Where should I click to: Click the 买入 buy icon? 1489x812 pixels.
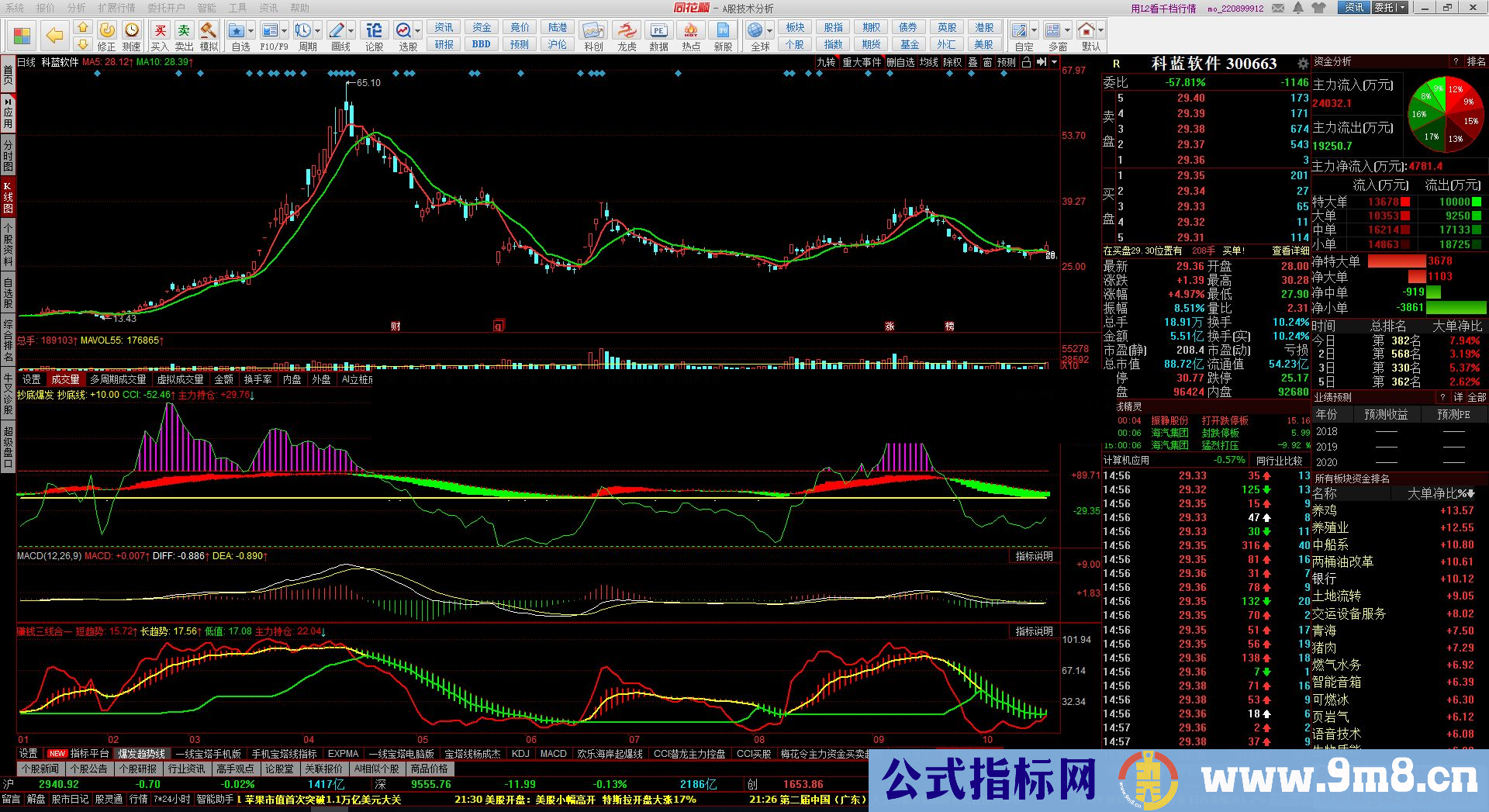click(161, 30)
